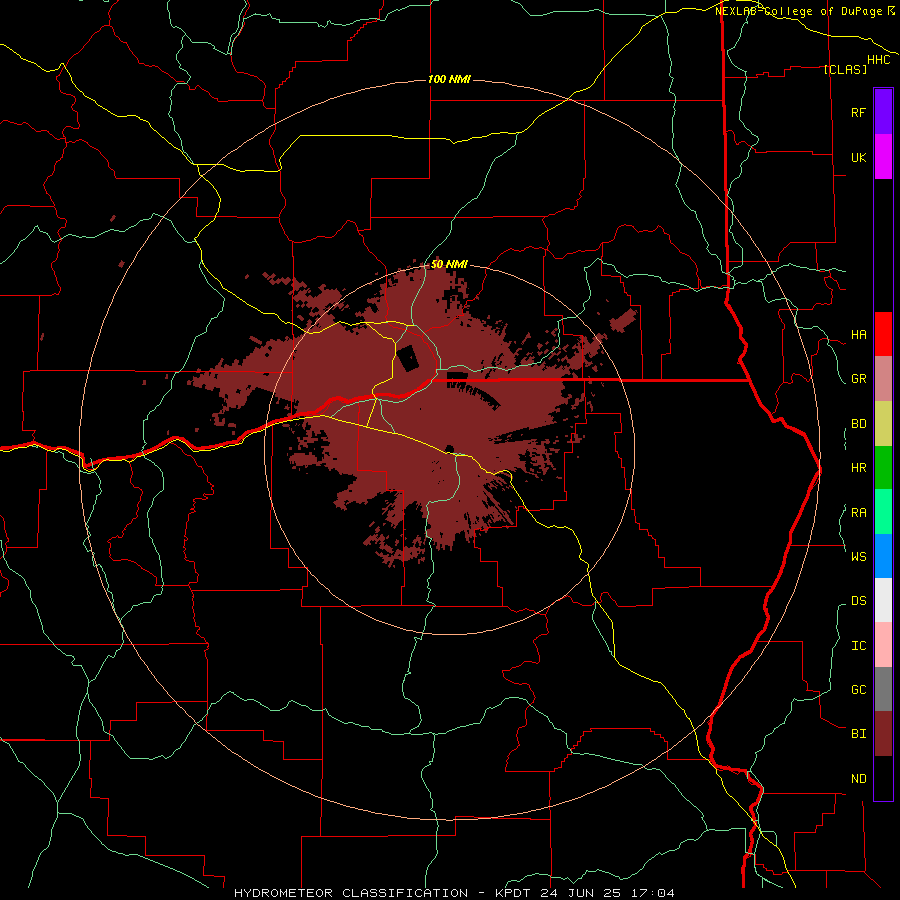Click the 17:04 timestamp
The image size is (900, 900).
click(652, 893)
